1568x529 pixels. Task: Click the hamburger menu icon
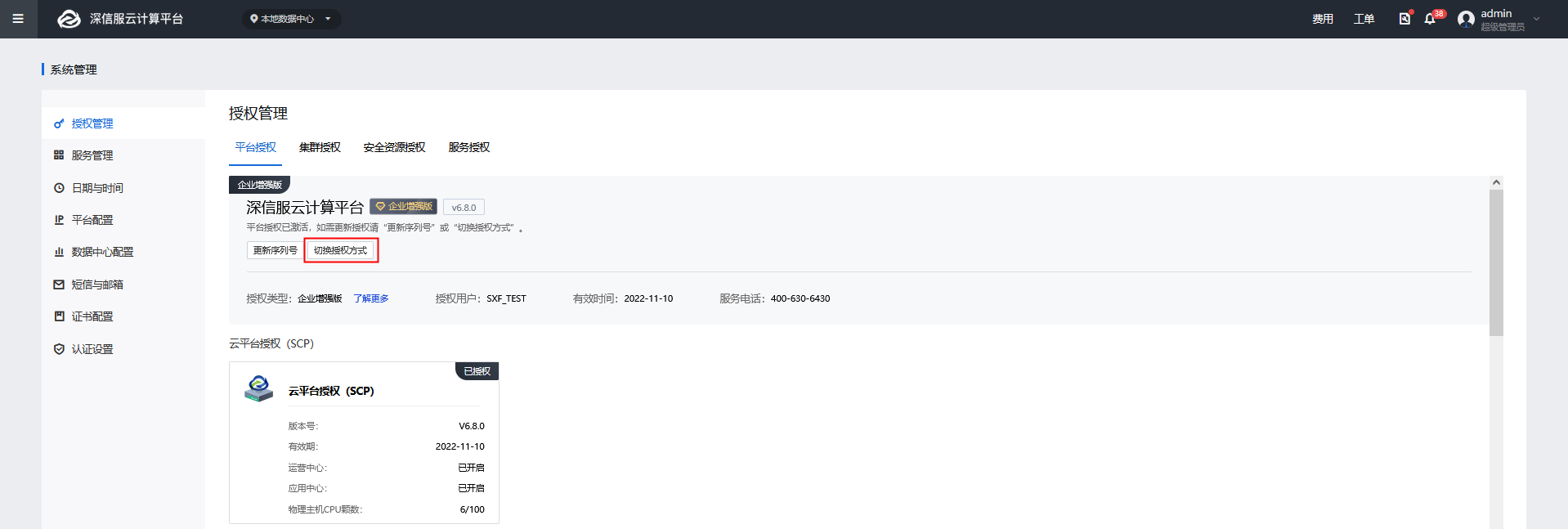(18, 19)
